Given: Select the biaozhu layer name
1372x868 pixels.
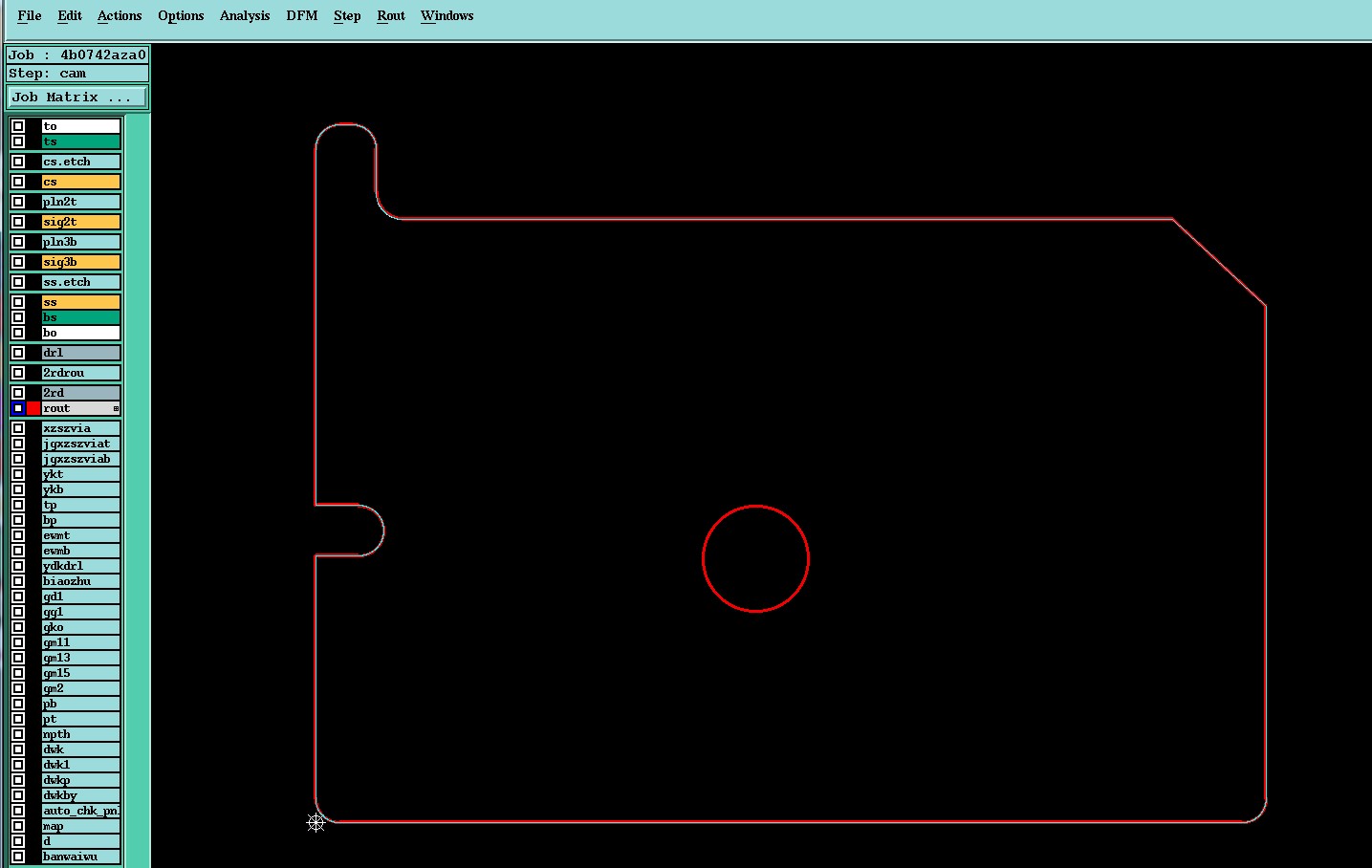Looking at the screenshot, I should coord(81,581).
